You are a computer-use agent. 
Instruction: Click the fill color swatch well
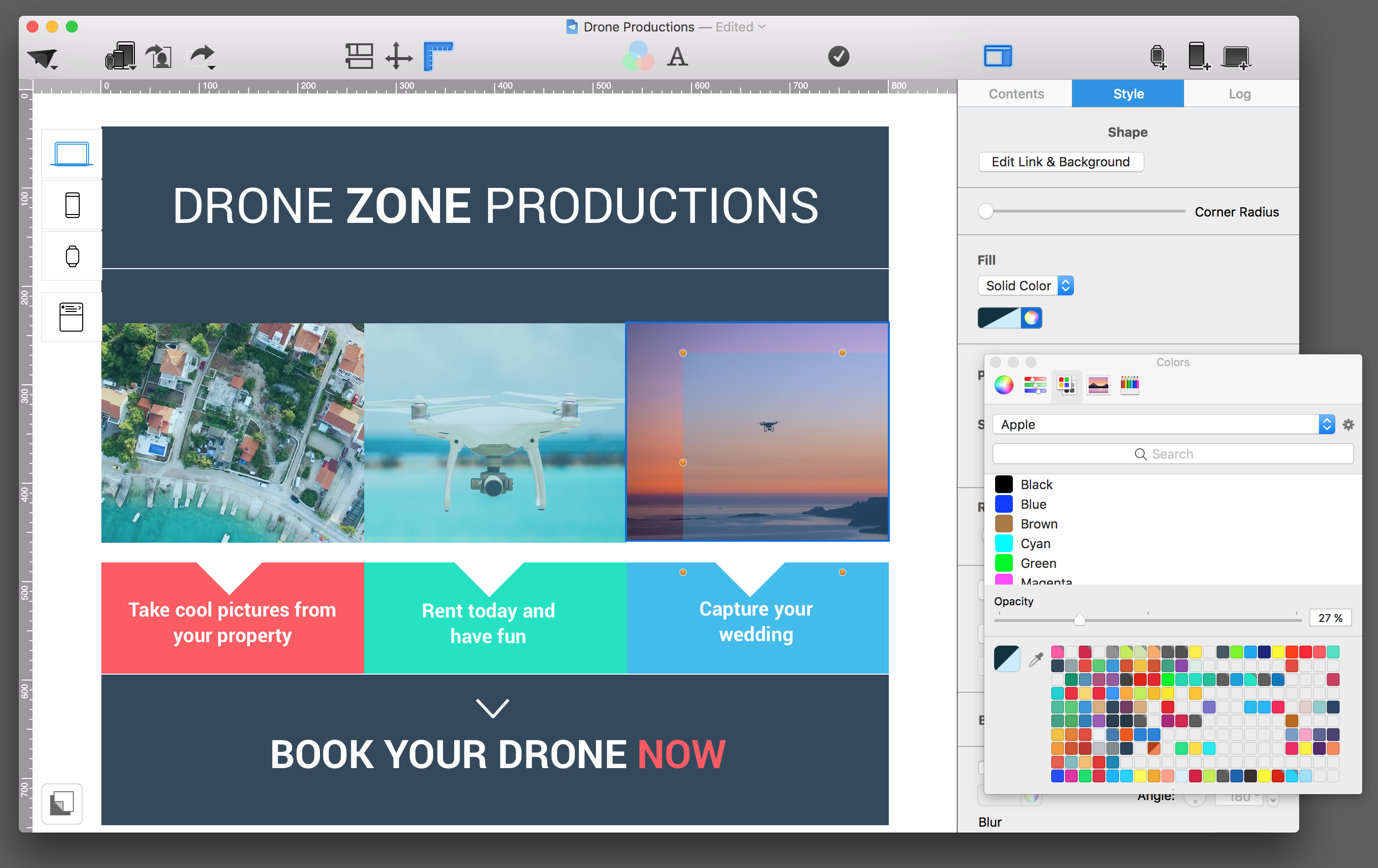pyautogui.click(x=999, y=318)
